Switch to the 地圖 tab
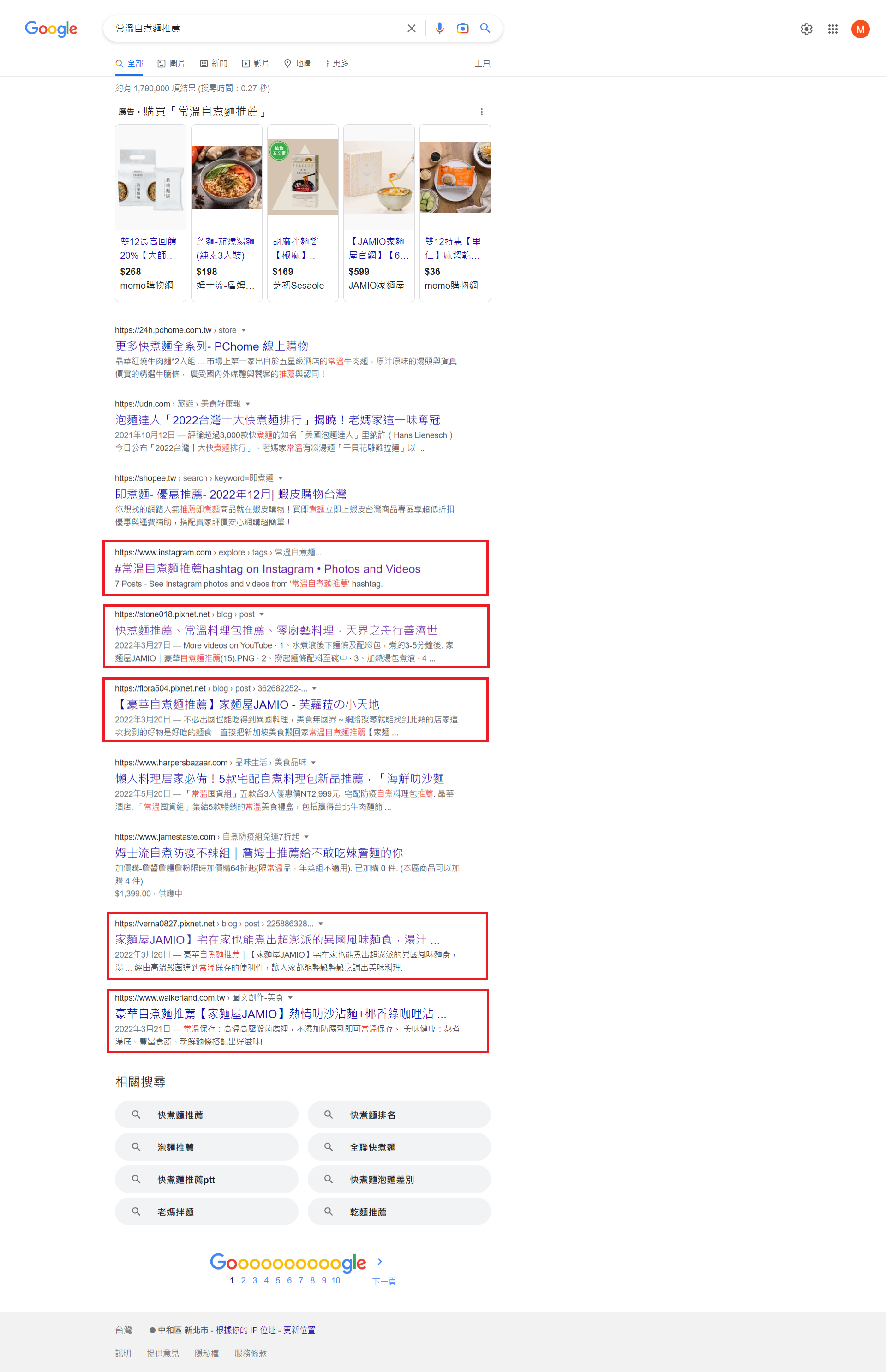The width and height of the screenshot is (886, 1372). tap(298, 63)
